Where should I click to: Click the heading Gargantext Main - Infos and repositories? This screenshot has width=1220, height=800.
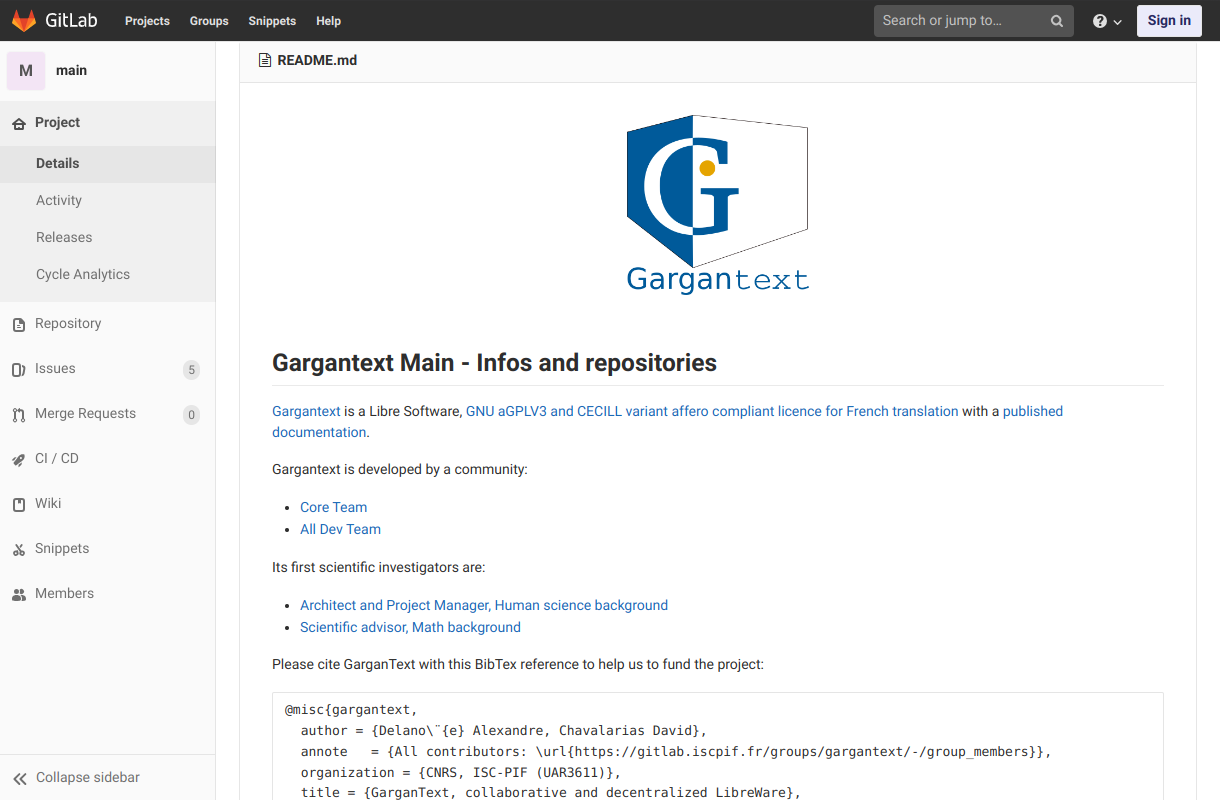[494, 363]
